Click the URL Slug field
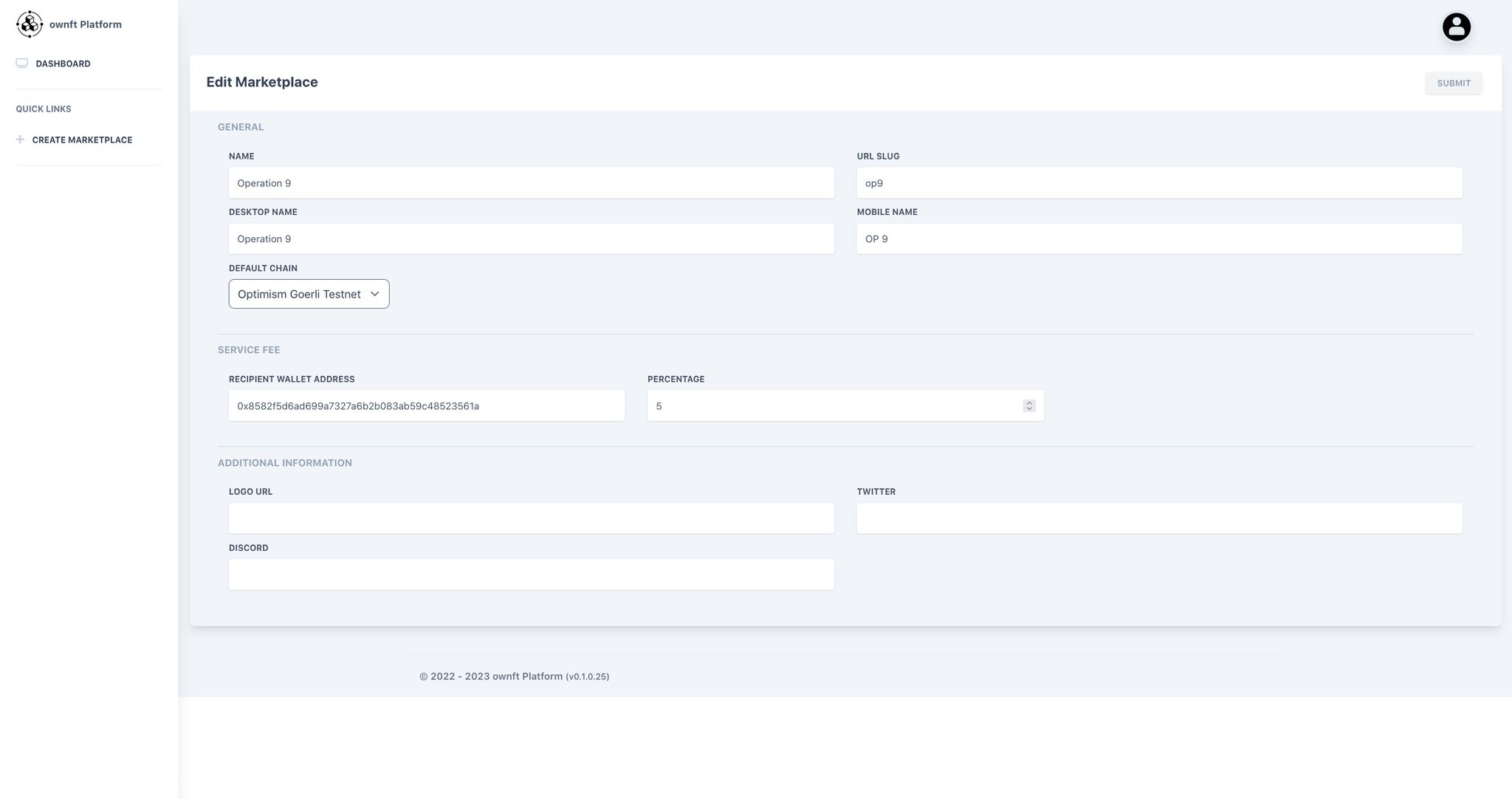The width and height of the screenshot is (1512, 799). [x=1158, y=183]
